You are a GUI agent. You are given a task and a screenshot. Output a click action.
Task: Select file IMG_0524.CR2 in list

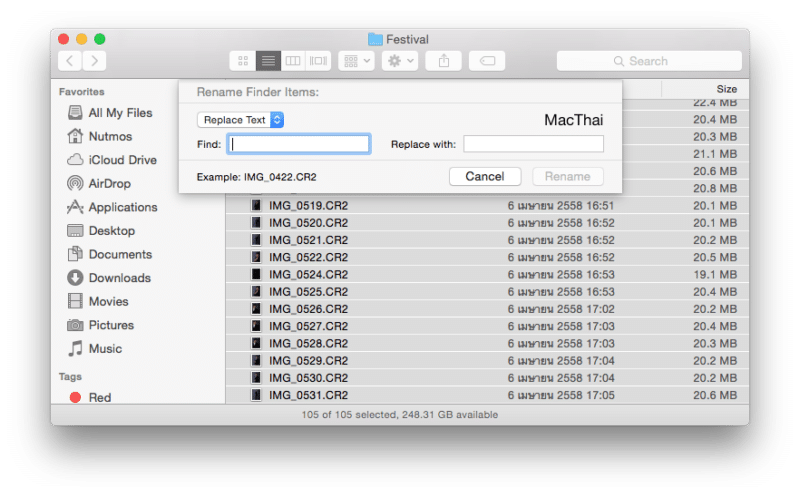pos(308,274)
